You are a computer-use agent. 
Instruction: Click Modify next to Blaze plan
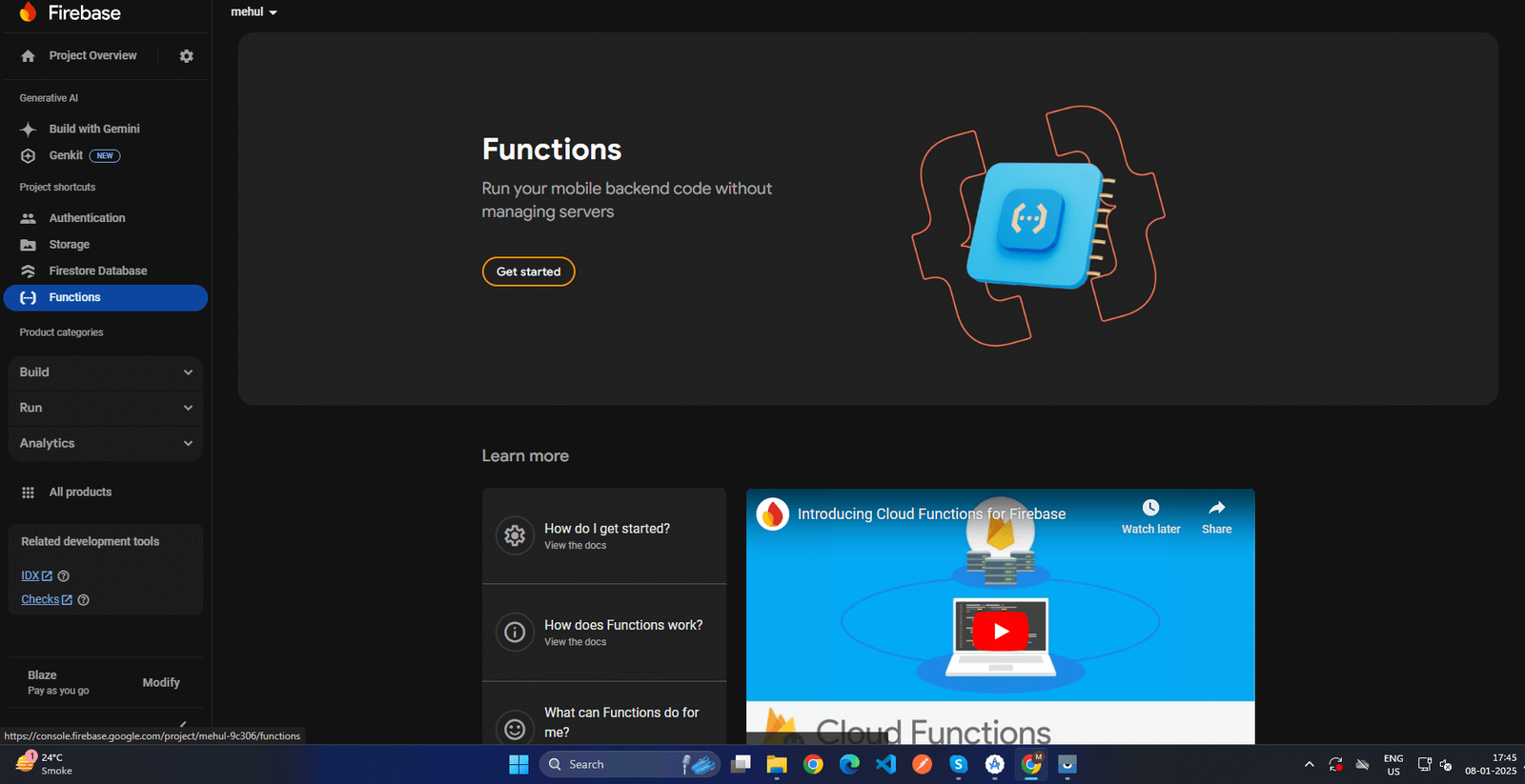161,683
